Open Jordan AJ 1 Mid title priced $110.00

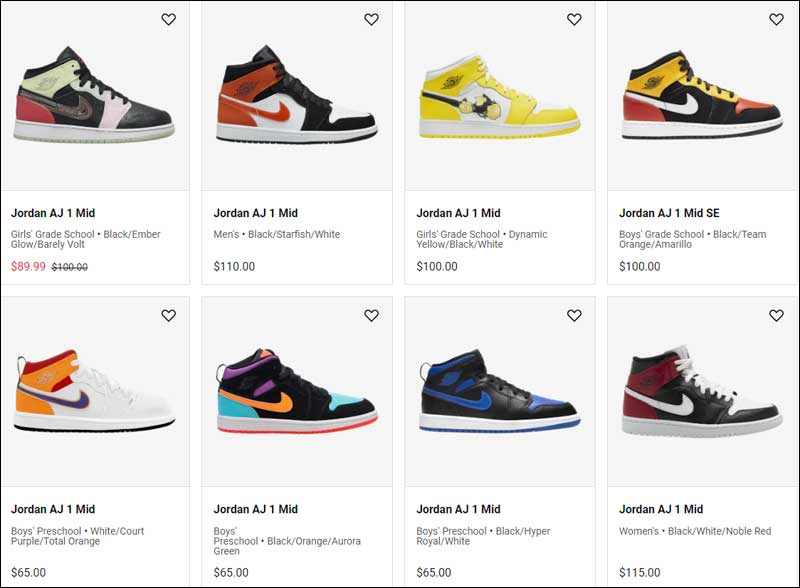click(x=256, y=213)
